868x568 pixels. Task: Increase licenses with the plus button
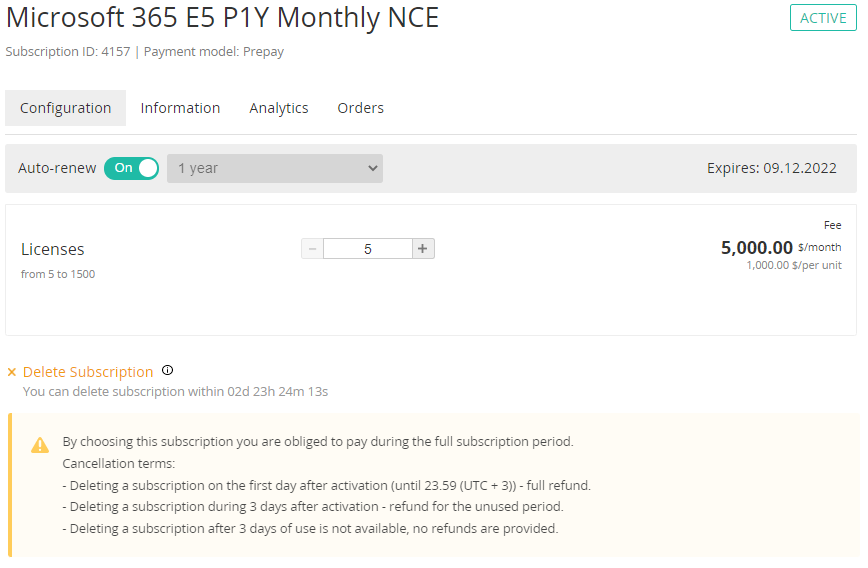point(423,249)
